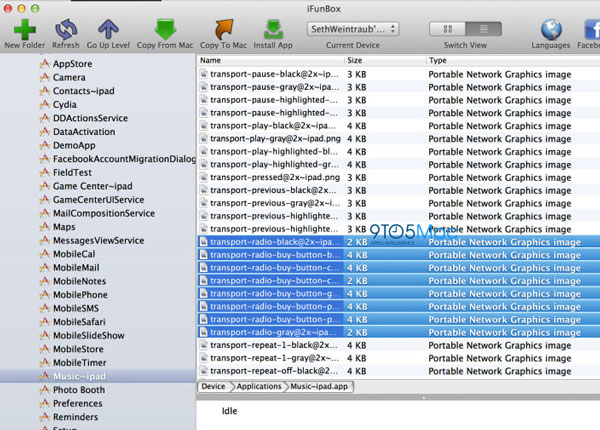Open the SethWeintraub current device dropdown
The height and width of the screenshot is (430, 600).
[352, 29]
